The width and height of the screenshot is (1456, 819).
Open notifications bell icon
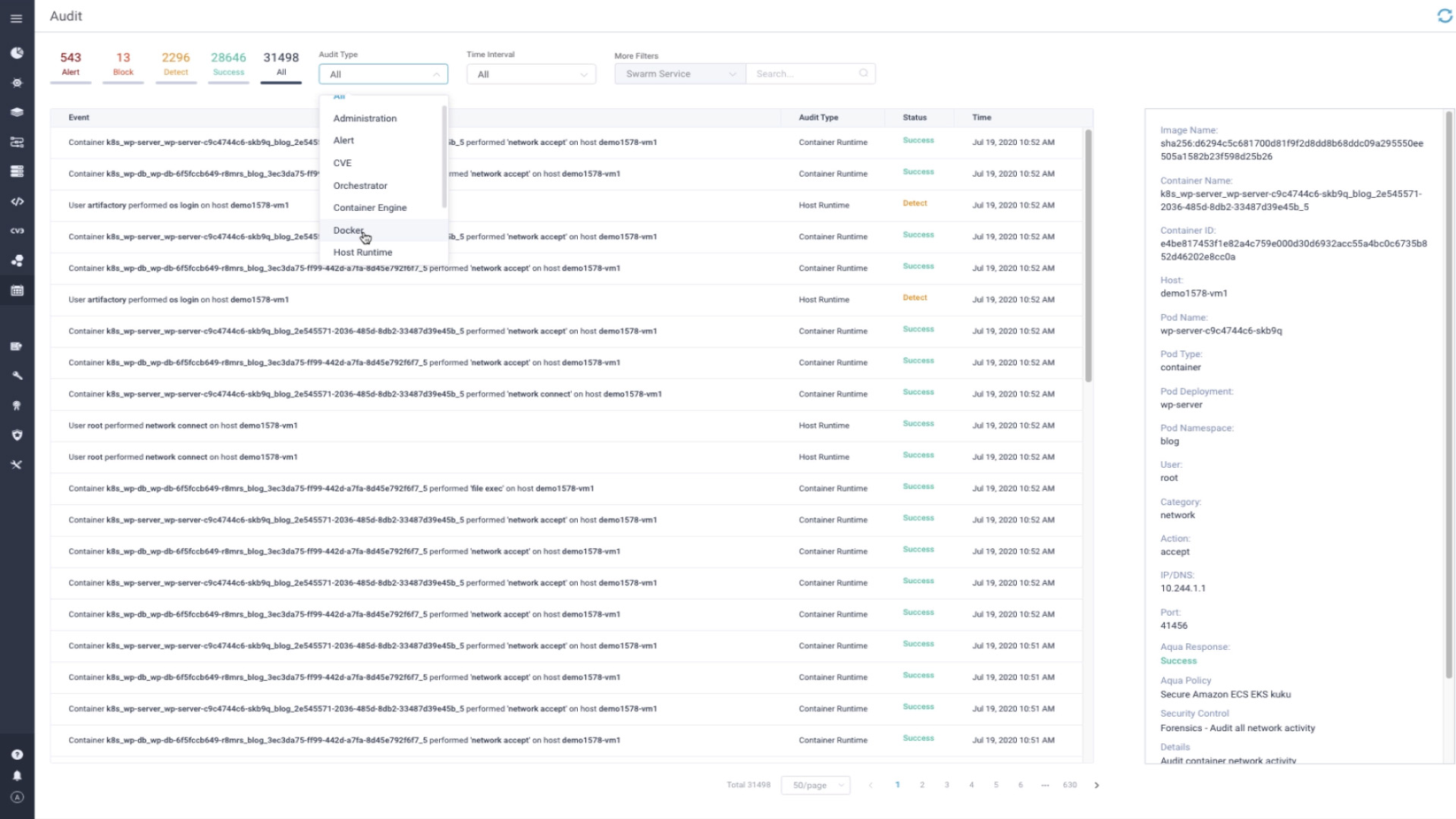pos(17,776)
